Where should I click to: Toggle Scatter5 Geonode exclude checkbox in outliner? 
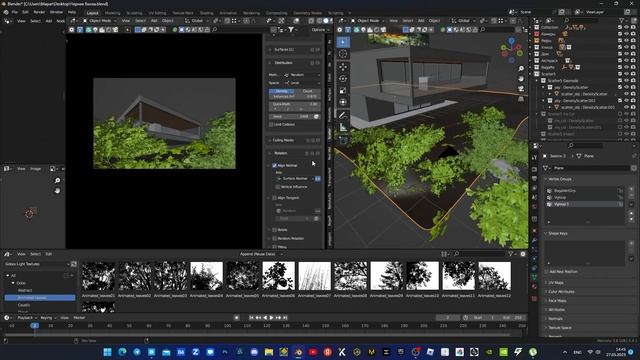(620, 80)
